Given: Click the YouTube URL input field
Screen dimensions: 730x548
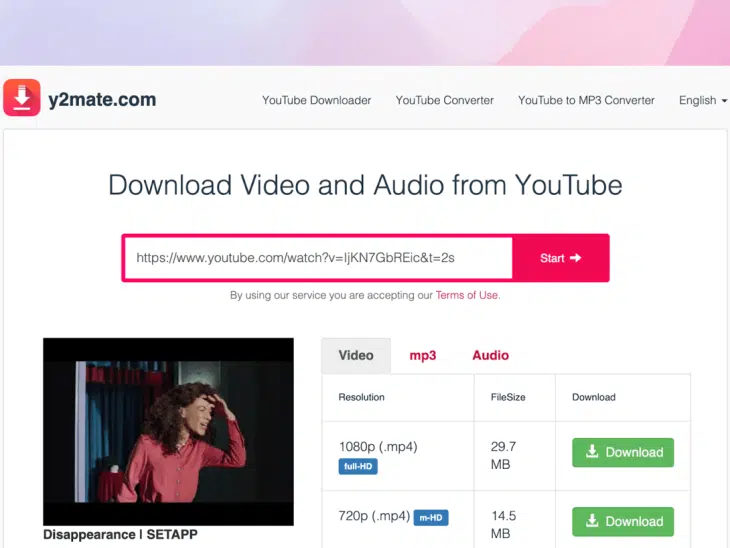Looking at the screenshot, I should [x=319, y=258].
